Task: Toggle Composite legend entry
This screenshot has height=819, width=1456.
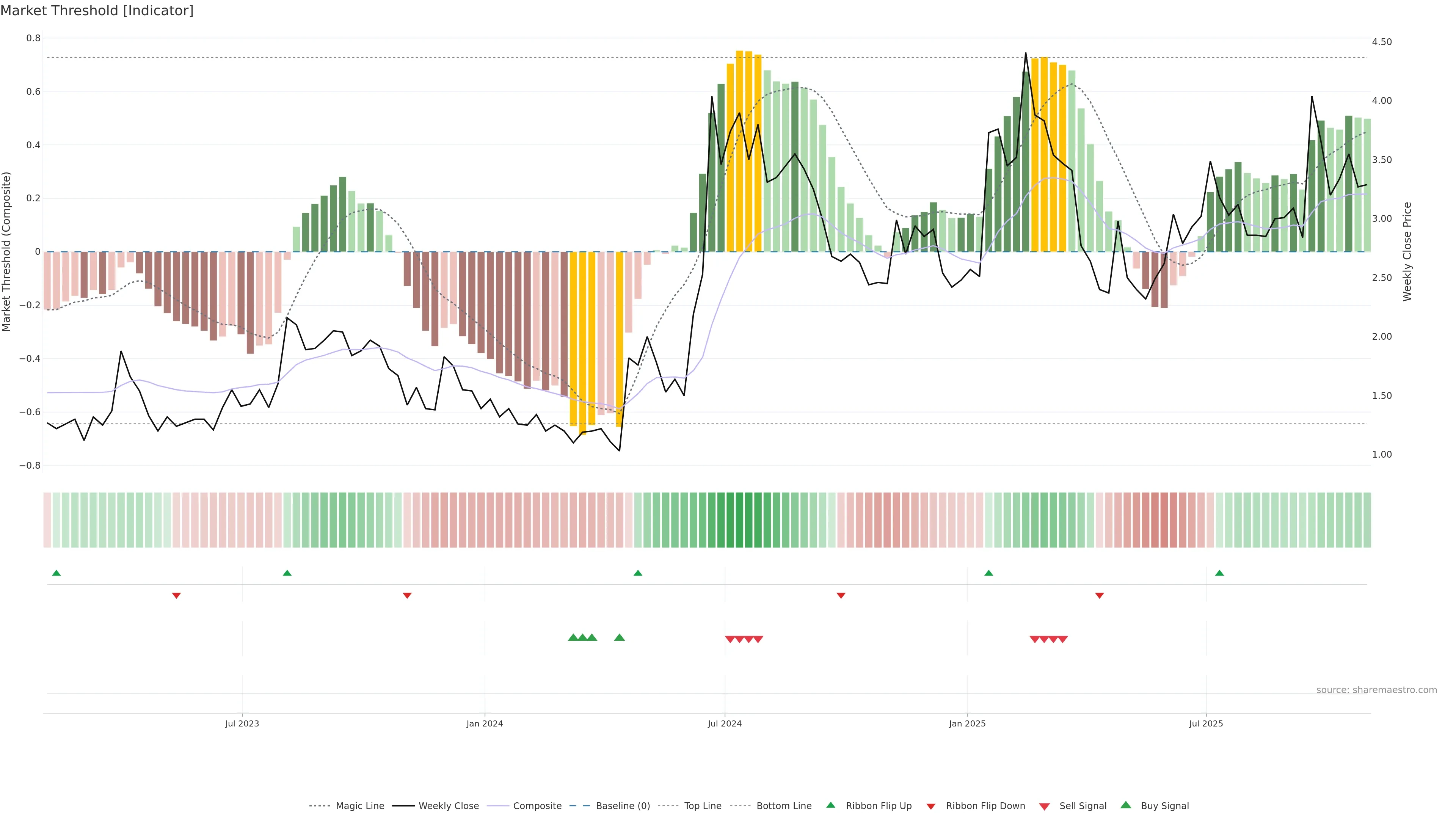Action: pos(537,806)
